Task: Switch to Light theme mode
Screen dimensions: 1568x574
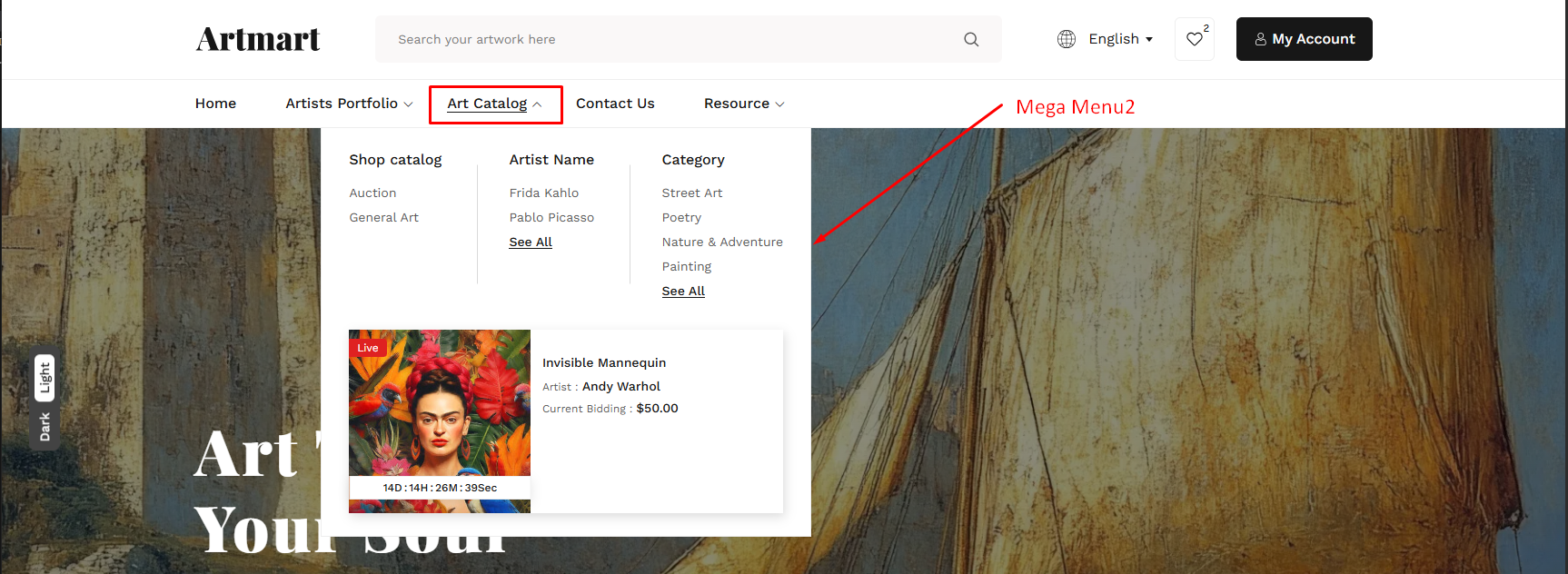Action: coord(45,378)
